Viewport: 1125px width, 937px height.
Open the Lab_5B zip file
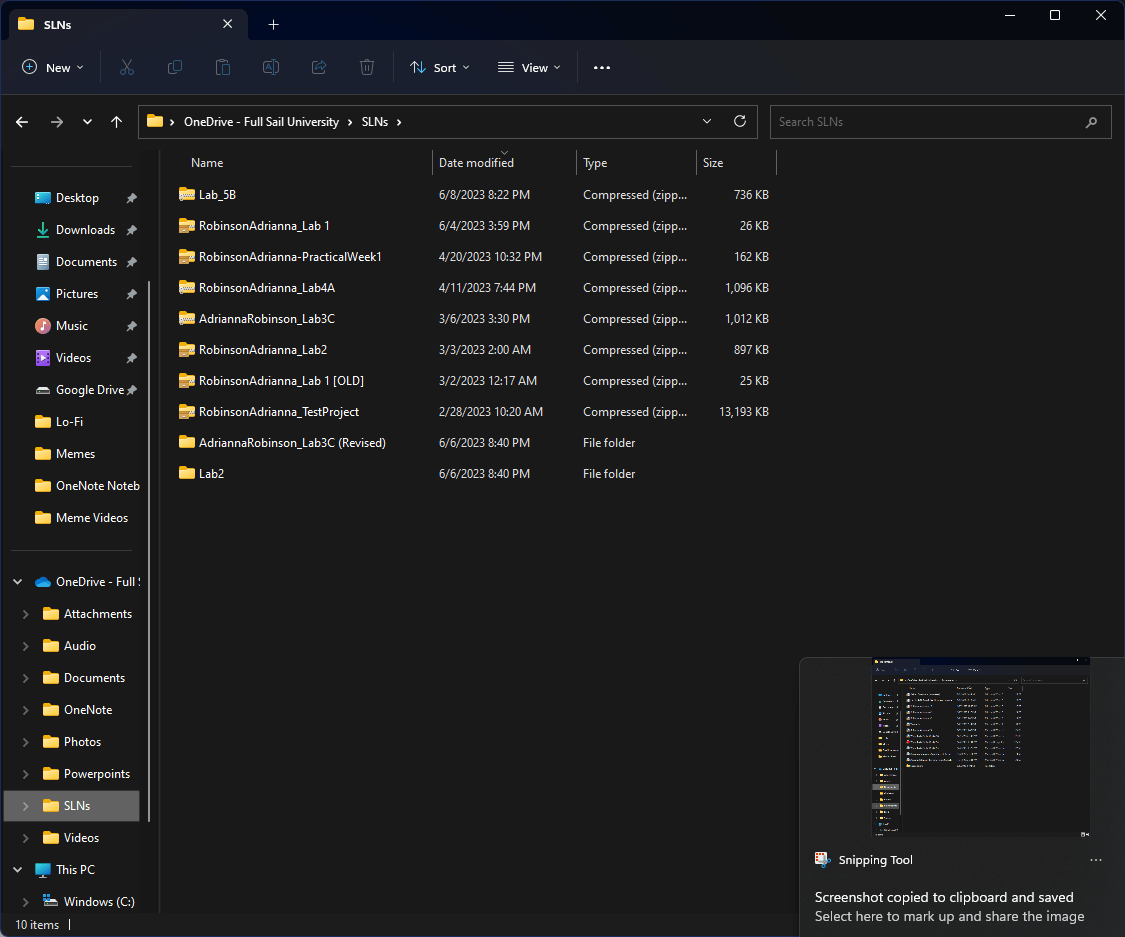pyautogui.click(x=217, y=194)
